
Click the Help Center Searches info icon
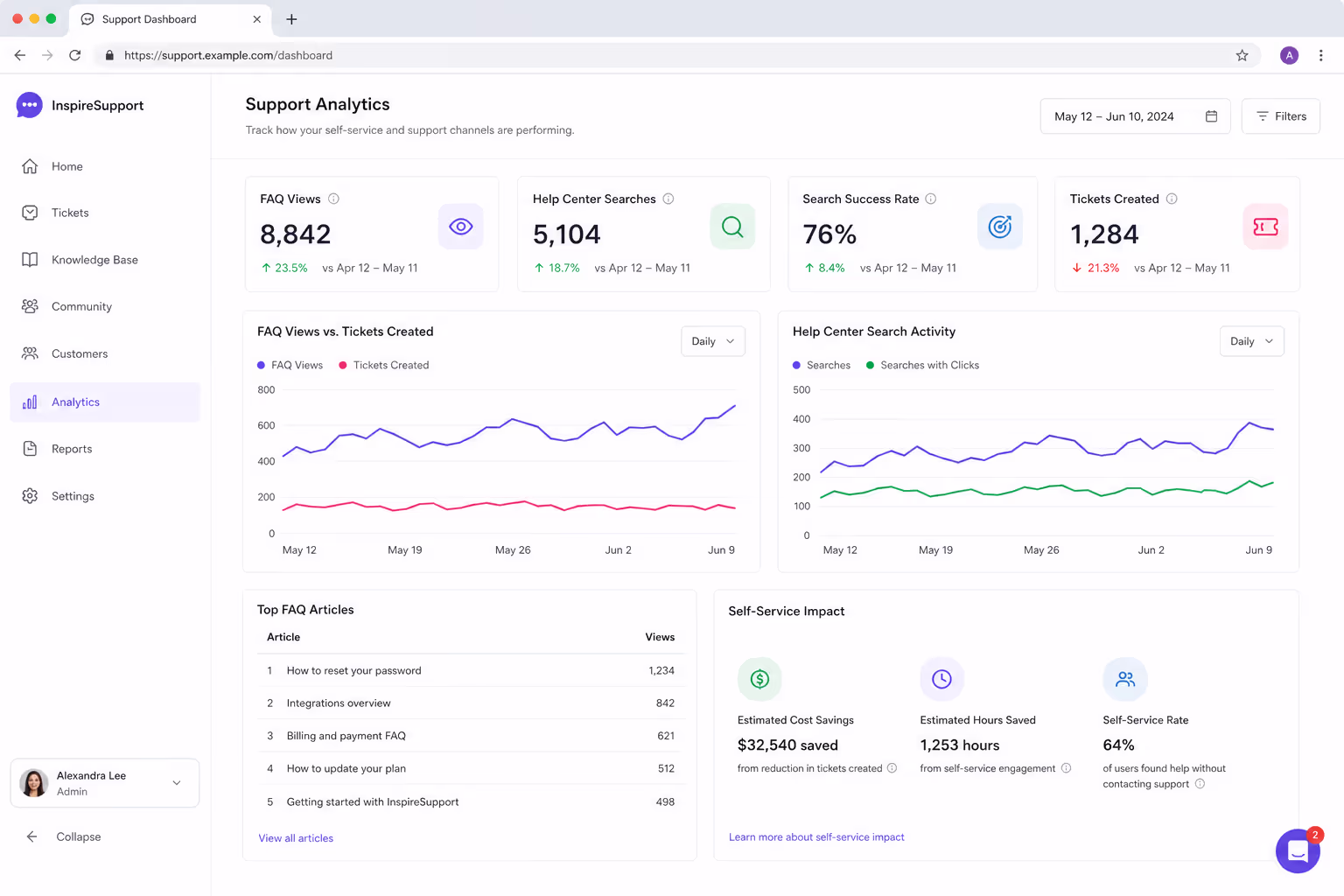[x=668, y=199]
